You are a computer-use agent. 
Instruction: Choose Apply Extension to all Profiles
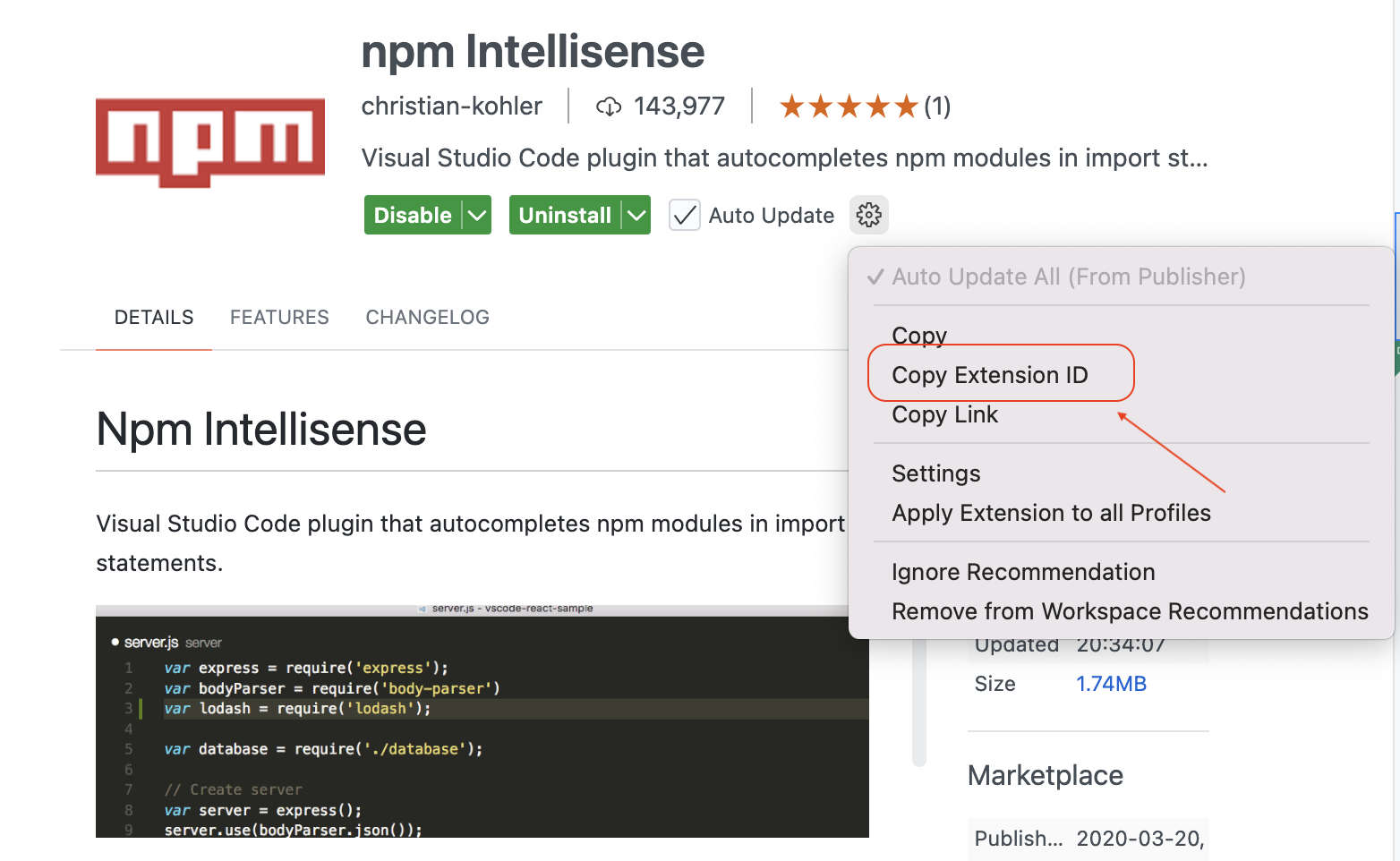point(1051,513)
